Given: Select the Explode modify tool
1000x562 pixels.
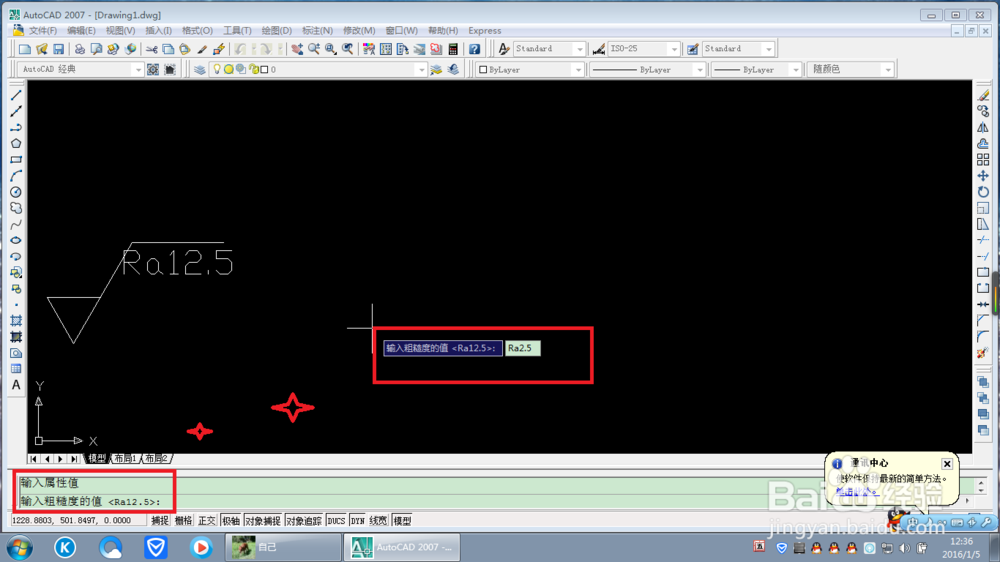Looking at the screenshot, I should (983, 353).
